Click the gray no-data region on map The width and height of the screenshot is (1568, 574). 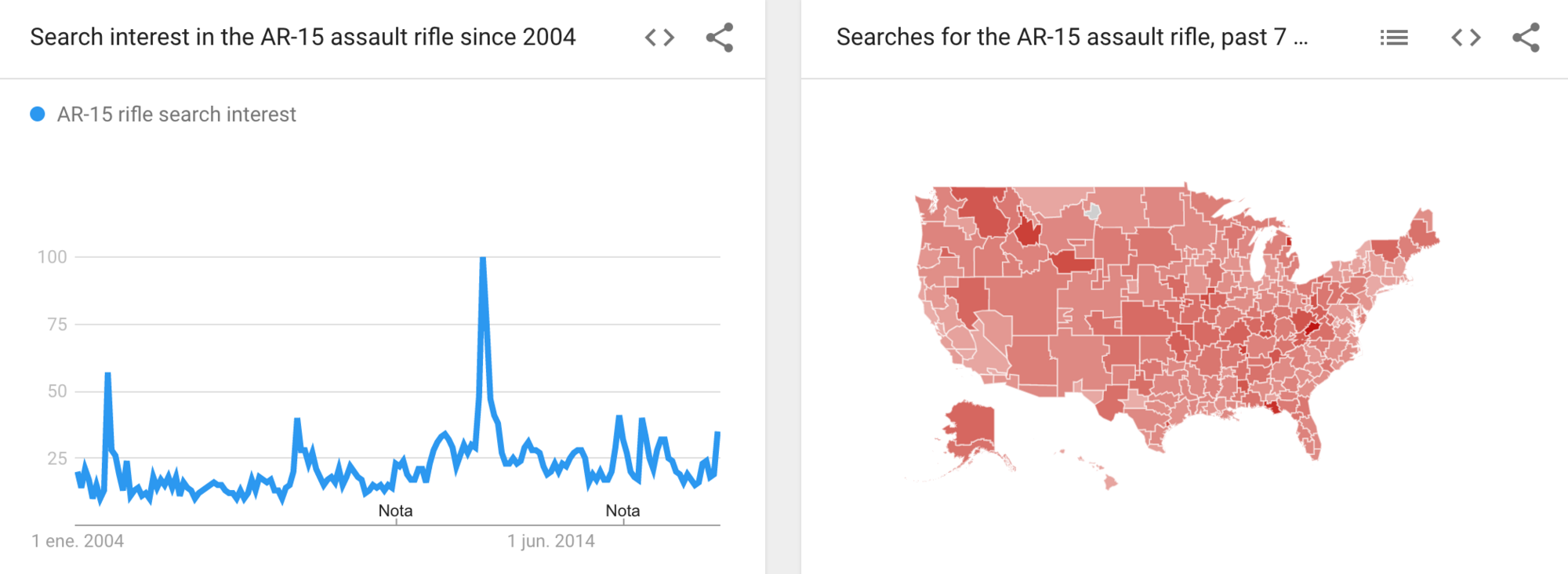(1092, 211)
